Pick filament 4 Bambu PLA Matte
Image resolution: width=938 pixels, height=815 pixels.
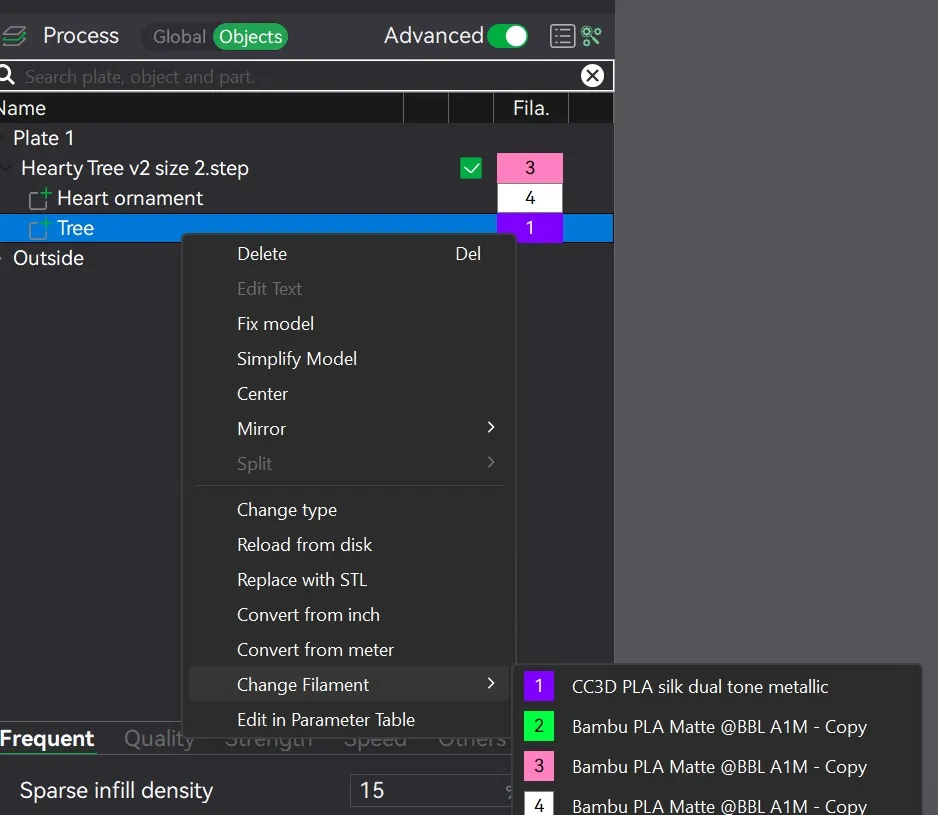point(717,805)
